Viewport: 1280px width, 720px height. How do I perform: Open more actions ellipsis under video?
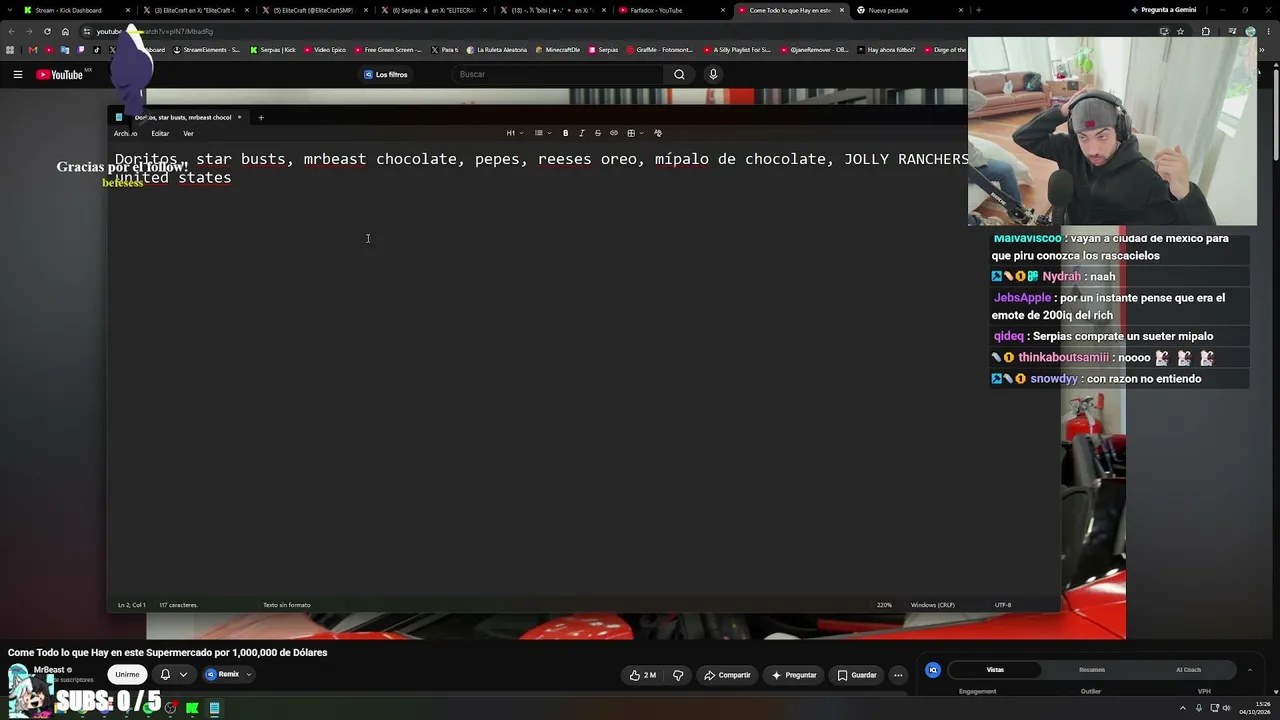(898, 675)
